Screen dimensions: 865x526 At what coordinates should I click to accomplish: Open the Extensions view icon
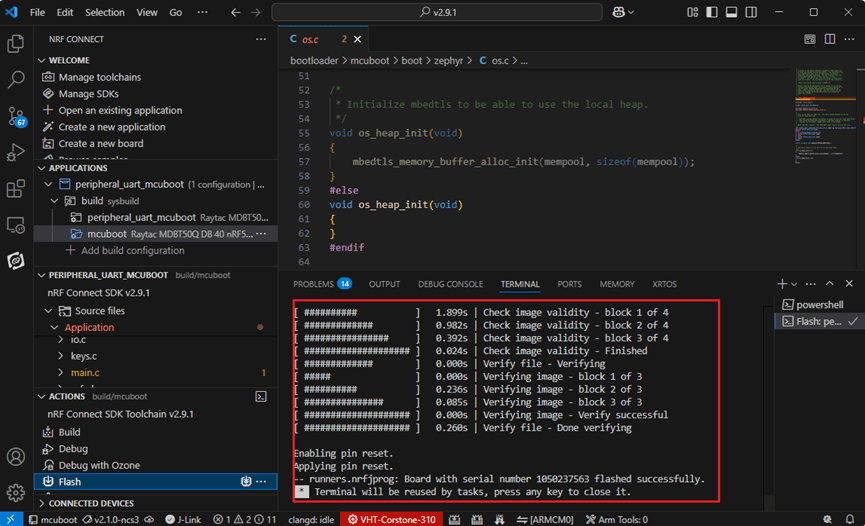16,189
